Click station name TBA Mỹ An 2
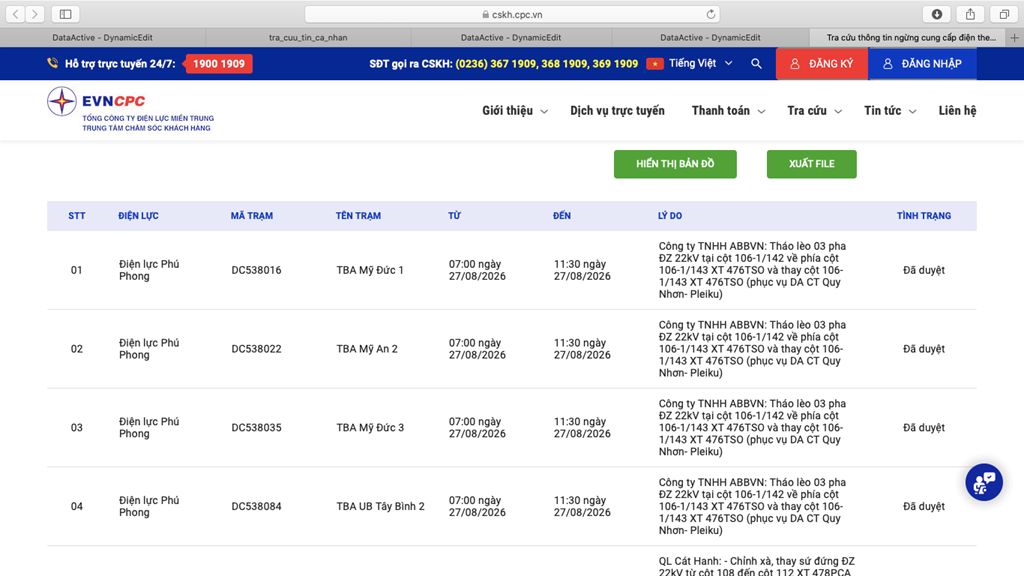1024x576 pixels. tap(366, 349)
